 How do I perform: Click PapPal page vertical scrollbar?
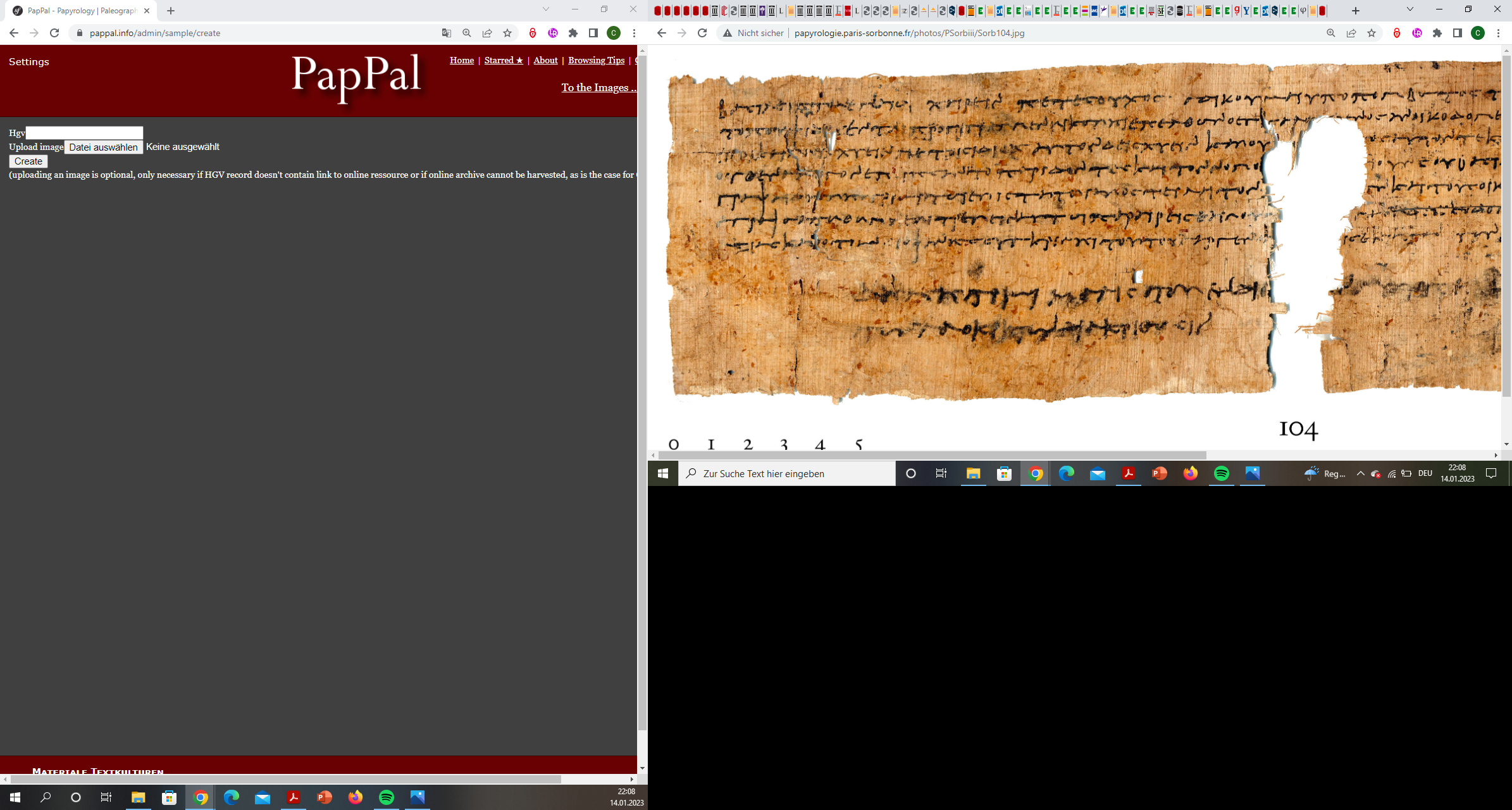pyautogui.click(x=642, y=392)
